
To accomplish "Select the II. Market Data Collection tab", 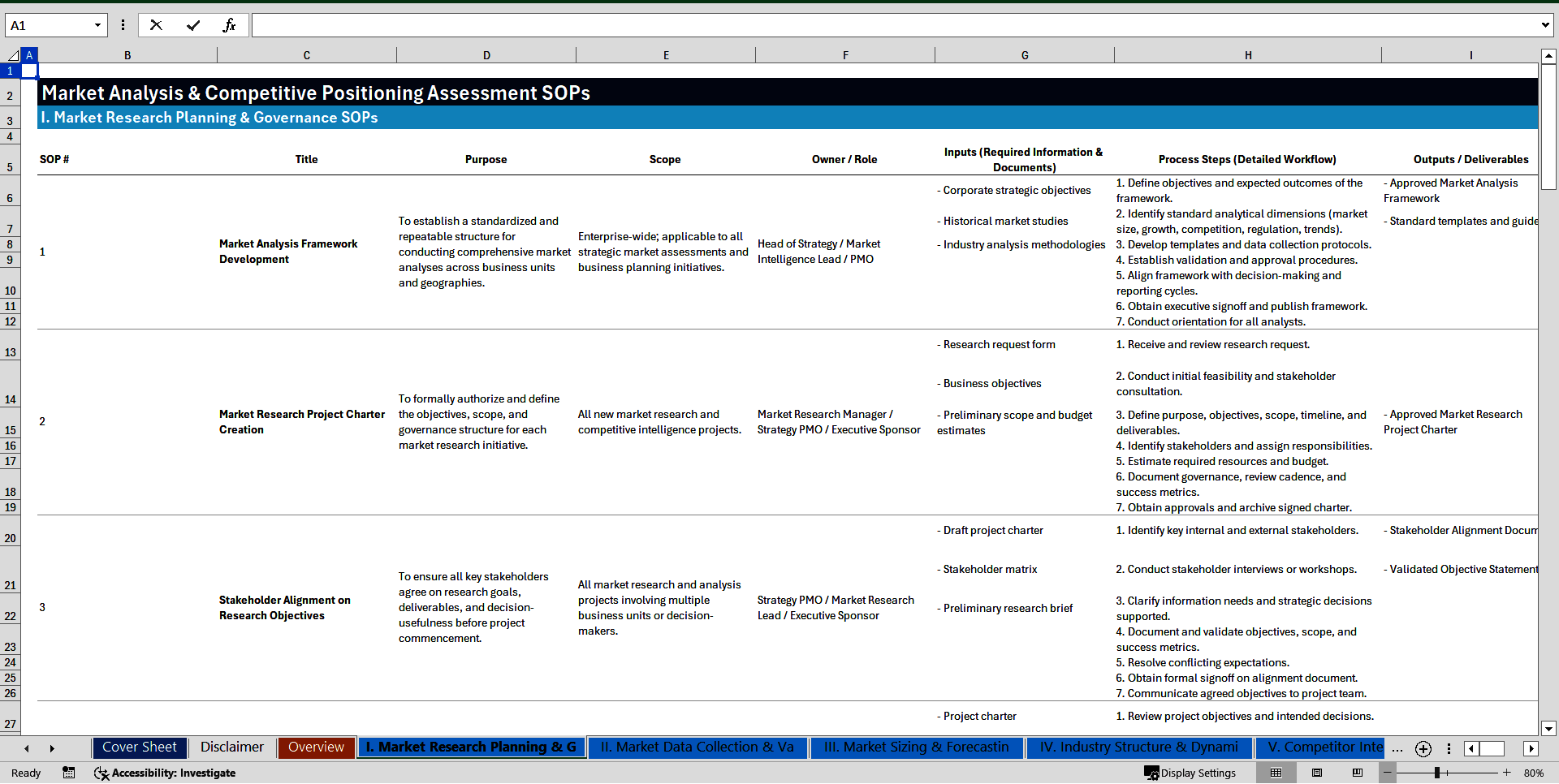I will 697,747.
